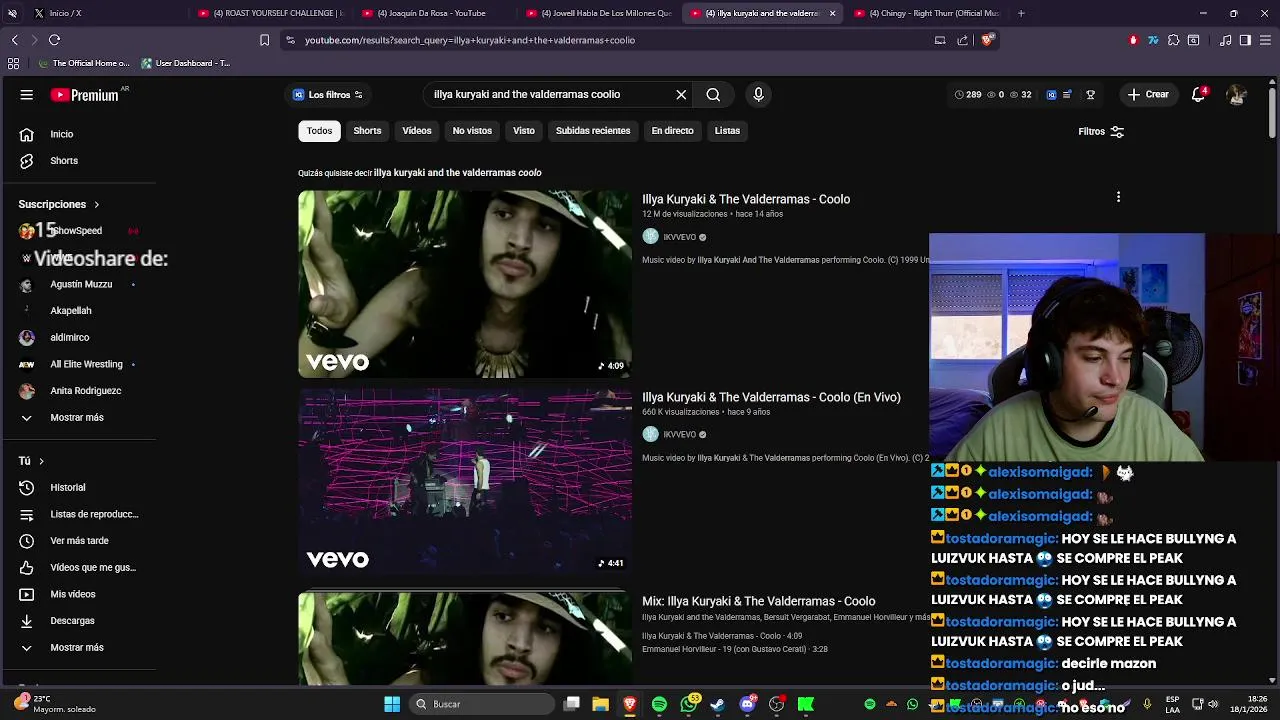The height and width of the screenshot is (720, 1280).
Task: Select the No vistos filter chip
Action: (472, 131)
